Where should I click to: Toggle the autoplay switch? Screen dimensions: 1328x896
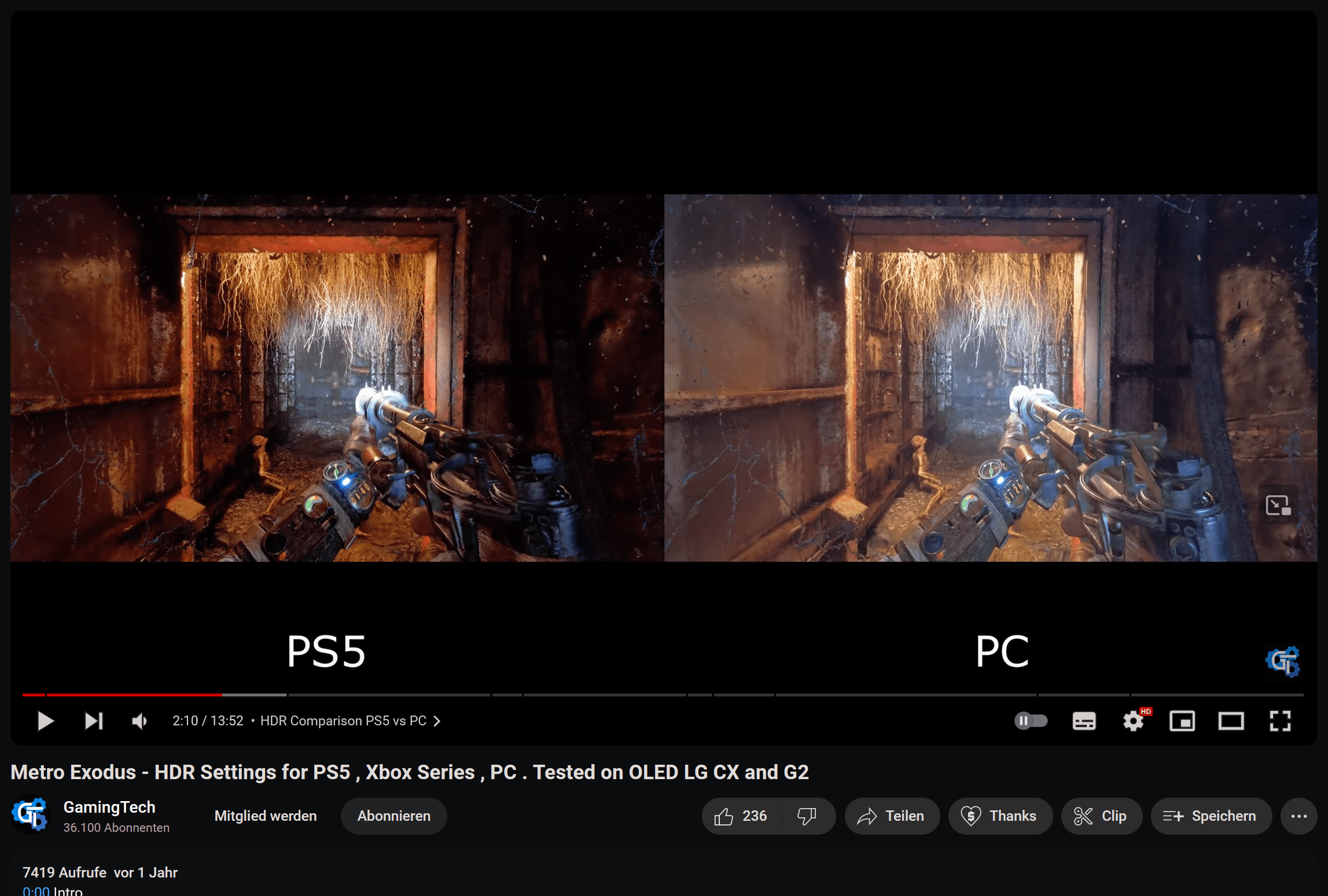click(x=1031, y=721)
